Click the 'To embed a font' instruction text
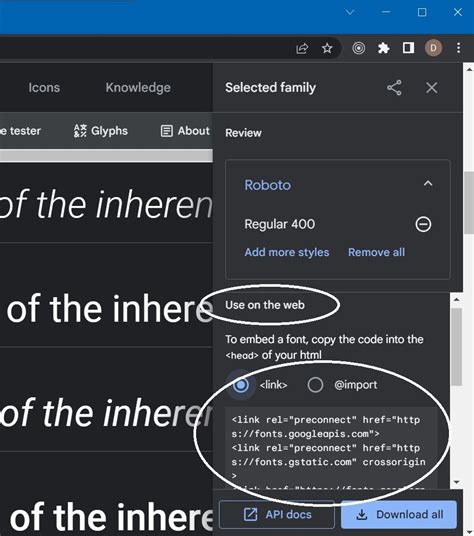 [x=324, y=347]
